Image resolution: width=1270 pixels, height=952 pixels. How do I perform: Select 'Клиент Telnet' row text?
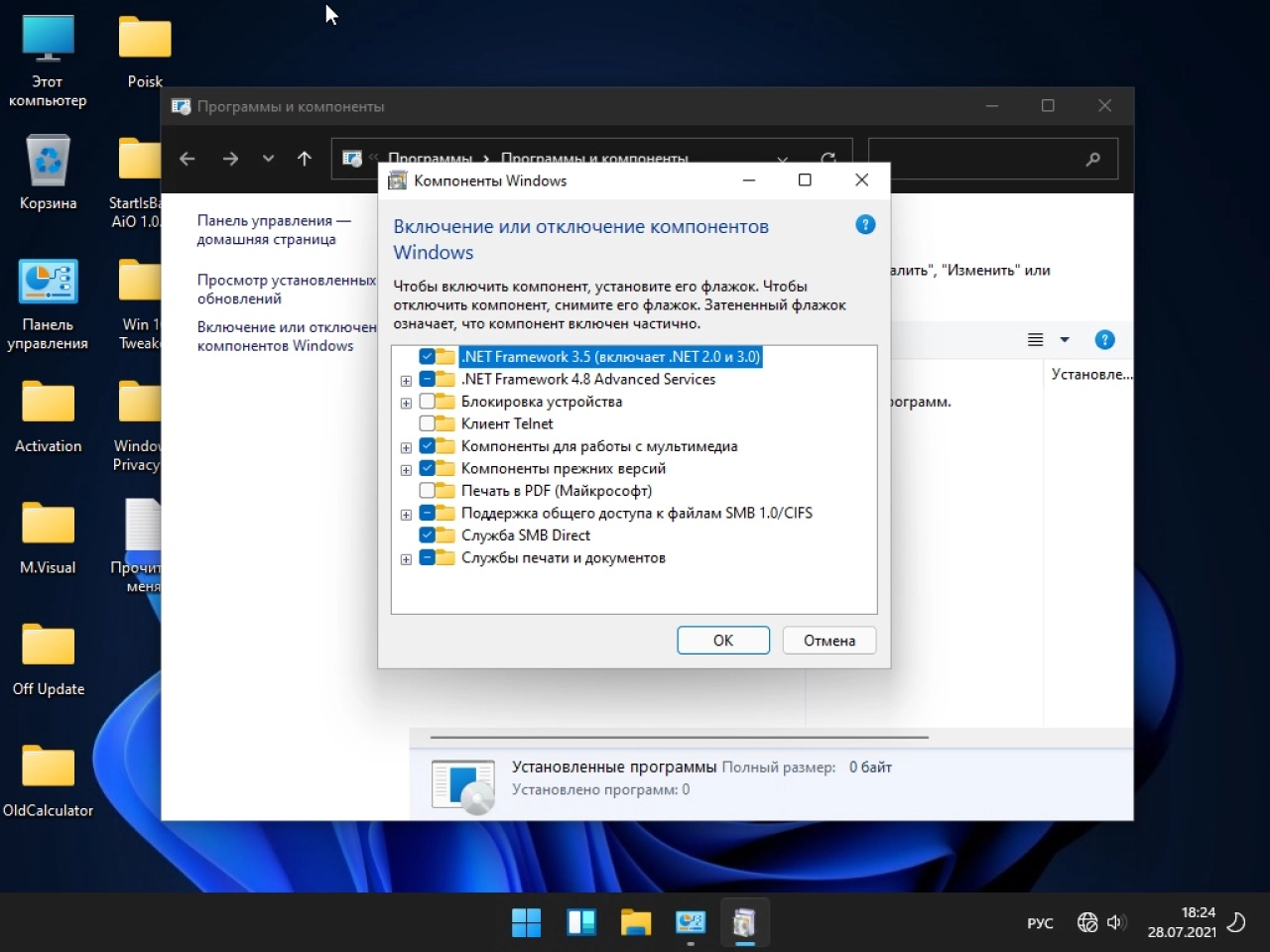507,423
